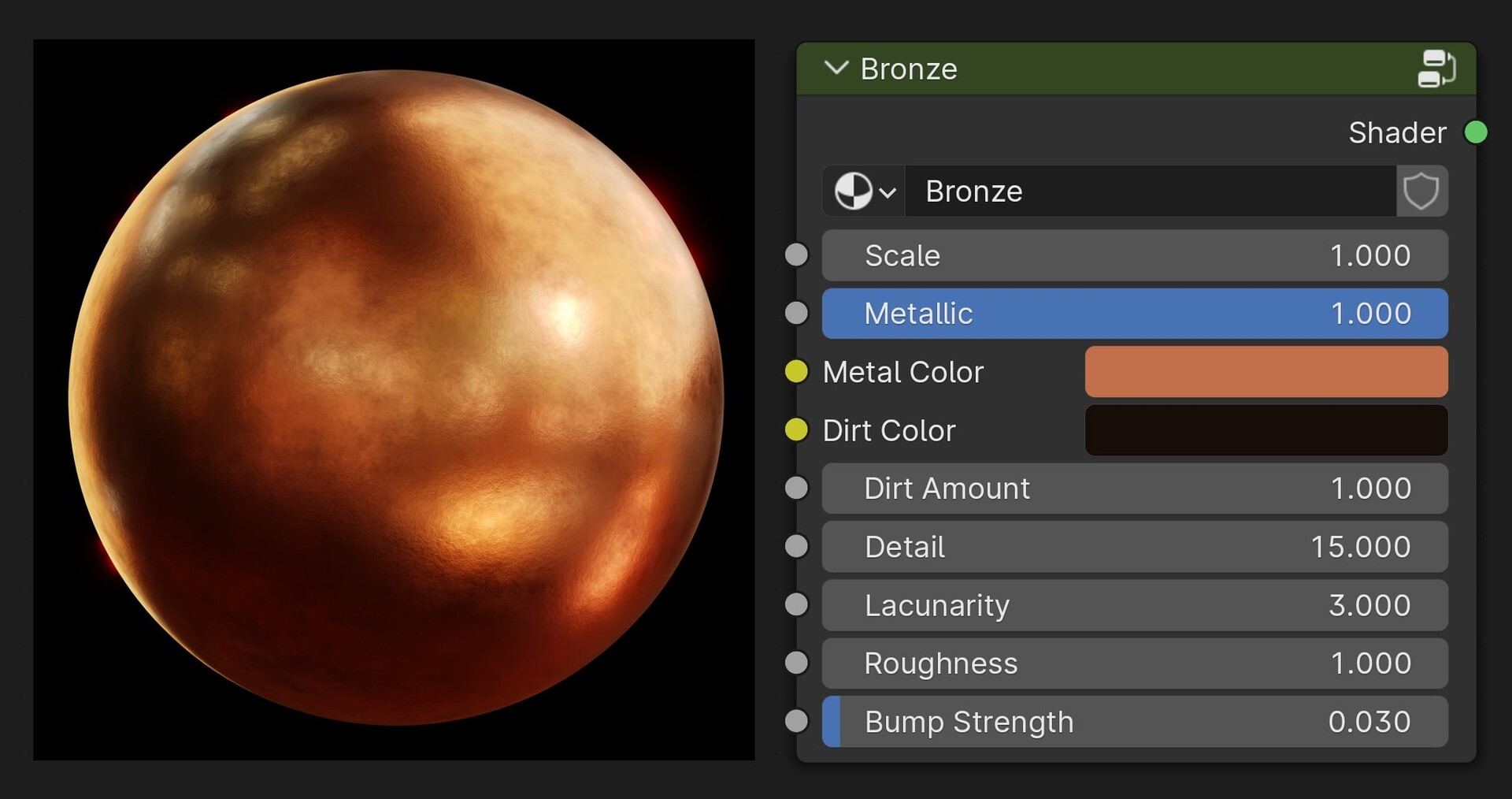Click the shield icon to protect the Bronze data-block
Image resolution: width=1512 pixels, height=799 pixels.
pyautogui.click(x=1422, y=191)
